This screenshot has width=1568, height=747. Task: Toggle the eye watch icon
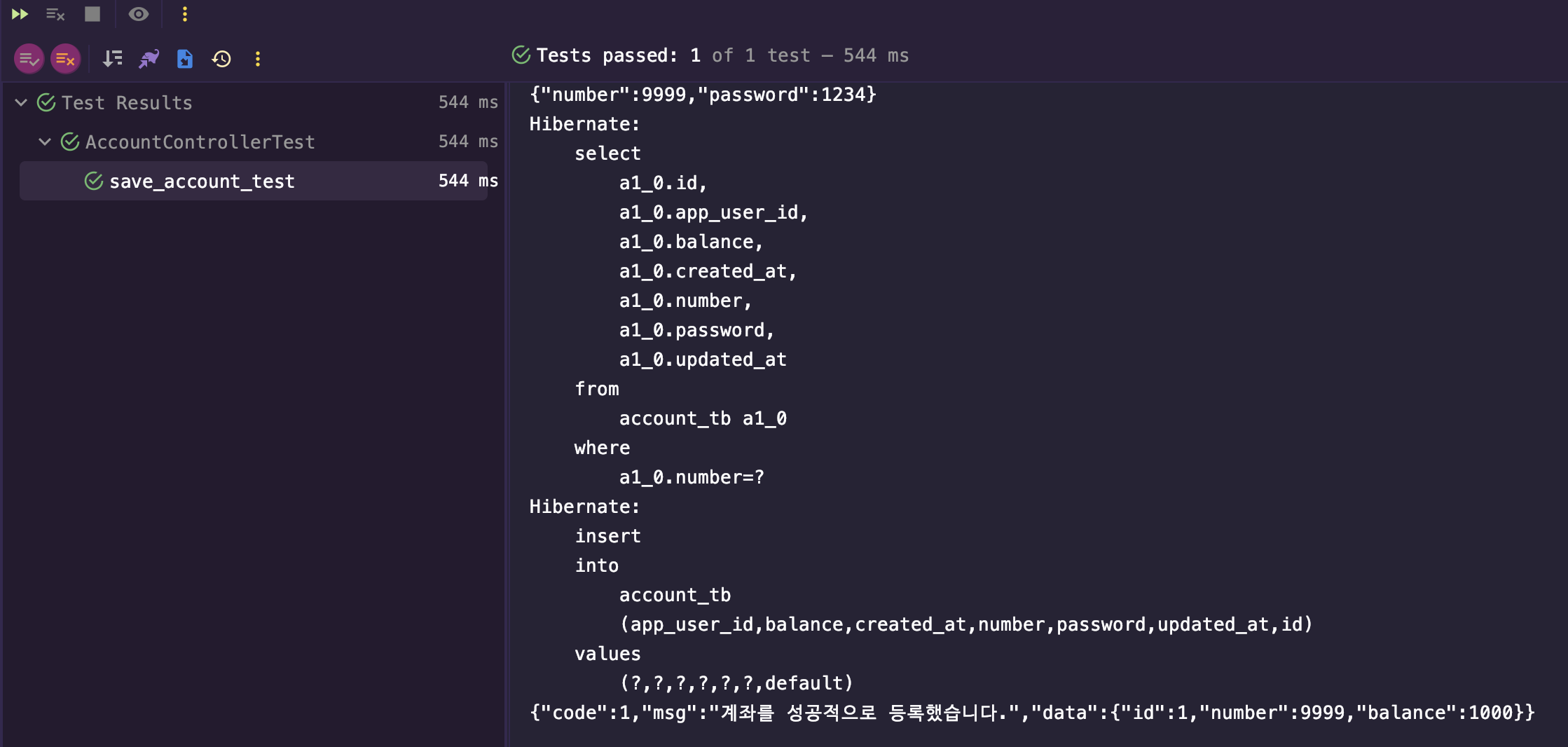pos(139,14)
